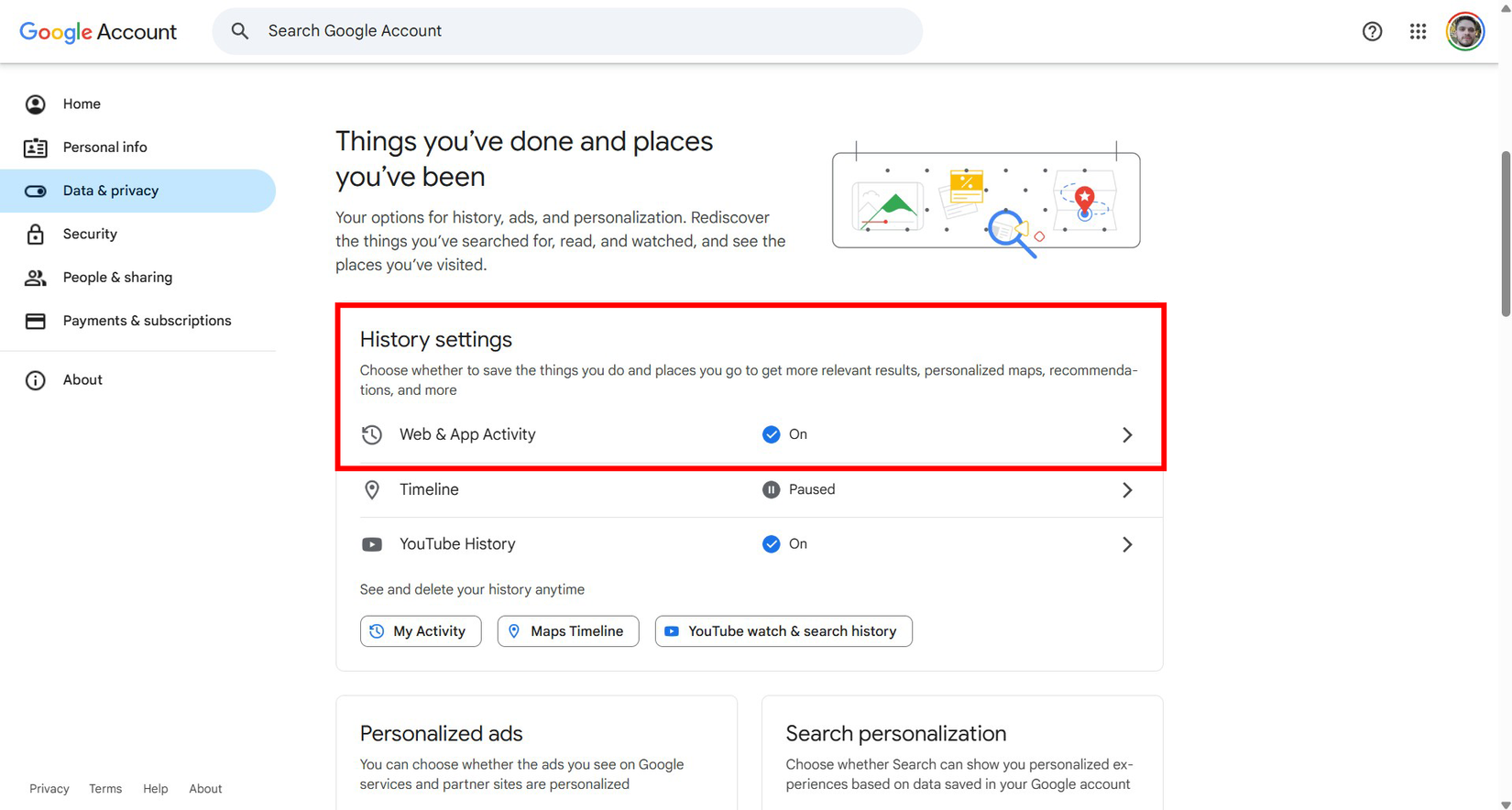Click the scrollbar down arrow
The width and height of the screenshot is (1512, 810).
pyautogui.click(x=1506, y=804)
